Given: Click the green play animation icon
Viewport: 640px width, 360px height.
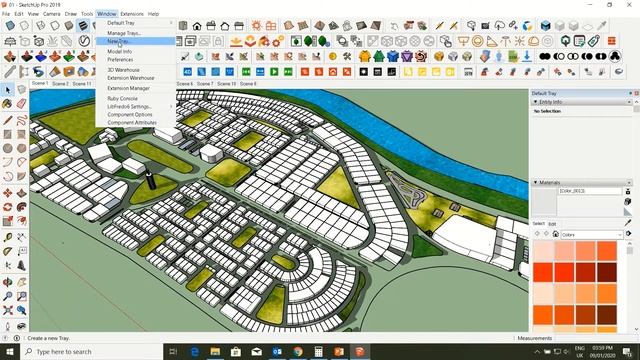Looking at the screenshot, I should click(274, 72).
